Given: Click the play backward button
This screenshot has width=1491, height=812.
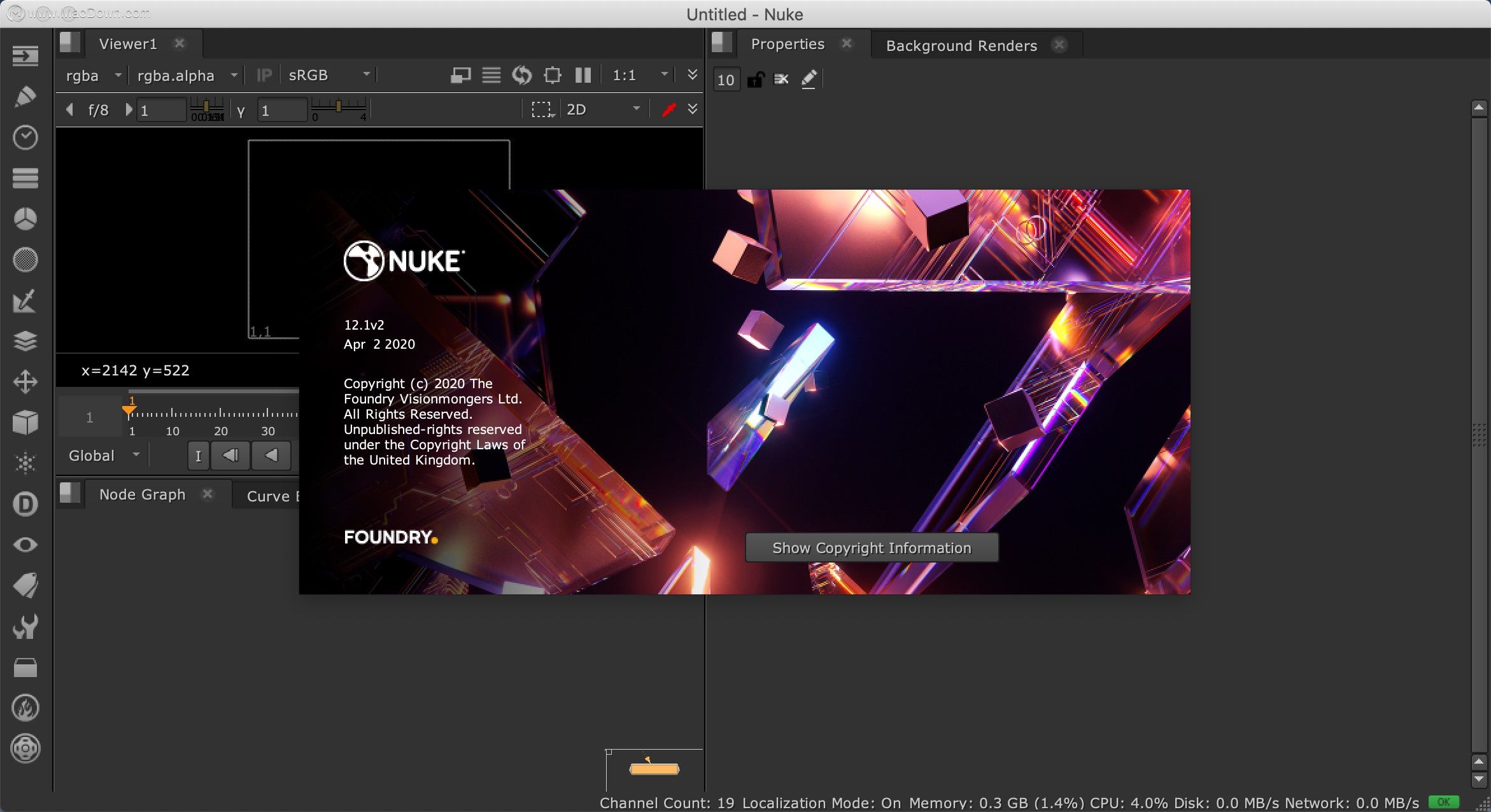Looking at the screenshot, I should [271, 456].
